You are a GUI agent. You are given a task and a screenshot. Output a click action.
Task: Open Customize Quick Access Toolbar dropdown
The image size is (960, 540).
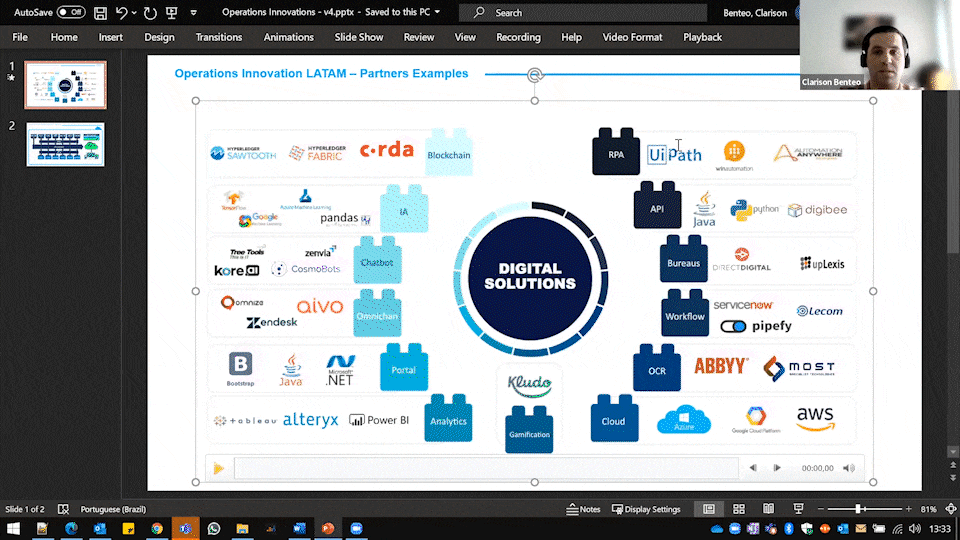click(x=194, y=12)
